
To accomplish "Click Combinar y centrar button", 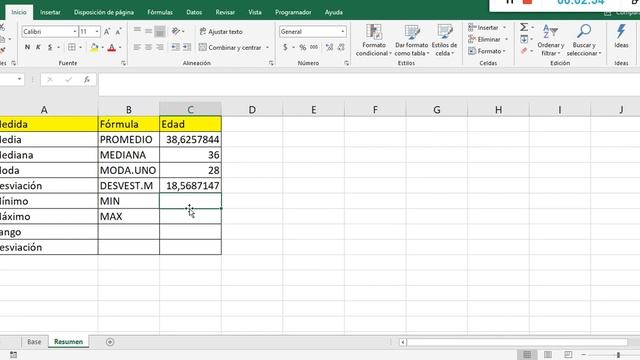I will click(230, 47).
